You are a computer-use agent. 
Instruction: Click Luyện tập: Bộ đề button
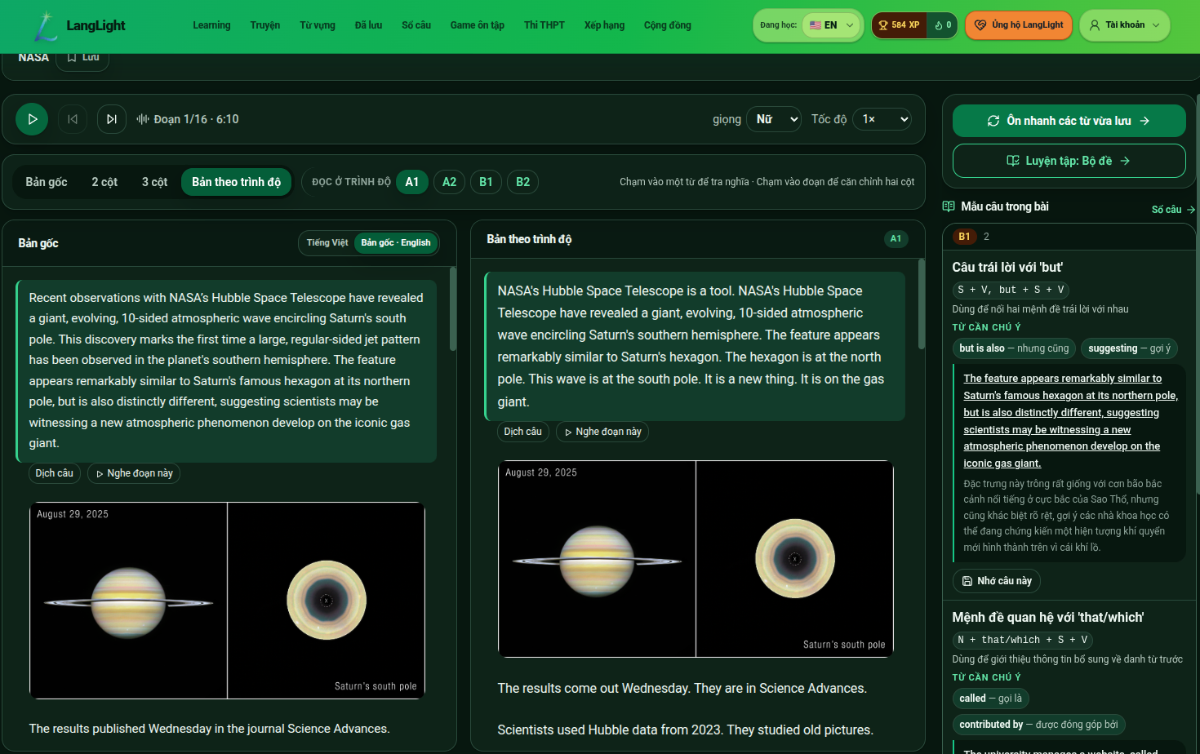(x=1068, y=161)
